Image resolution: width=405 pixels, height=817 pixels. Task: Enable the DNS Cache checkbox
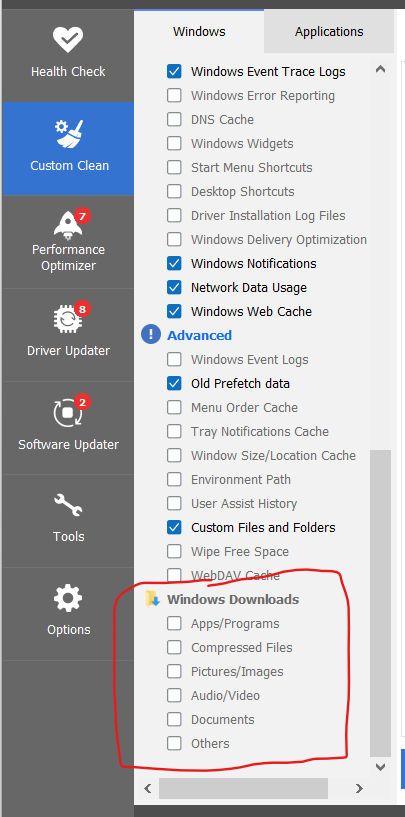click(174, 119)
